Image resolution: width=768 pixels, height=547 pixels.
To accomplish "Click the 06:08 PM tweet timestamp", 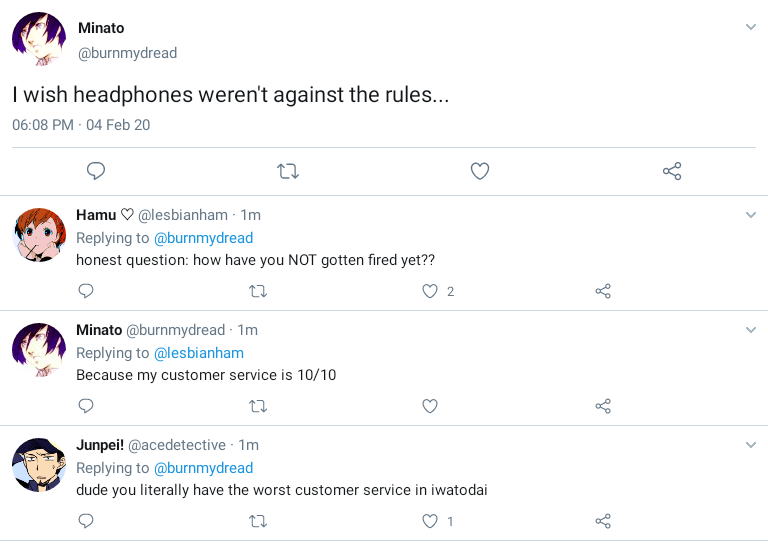I will click(x=43, y=125).
